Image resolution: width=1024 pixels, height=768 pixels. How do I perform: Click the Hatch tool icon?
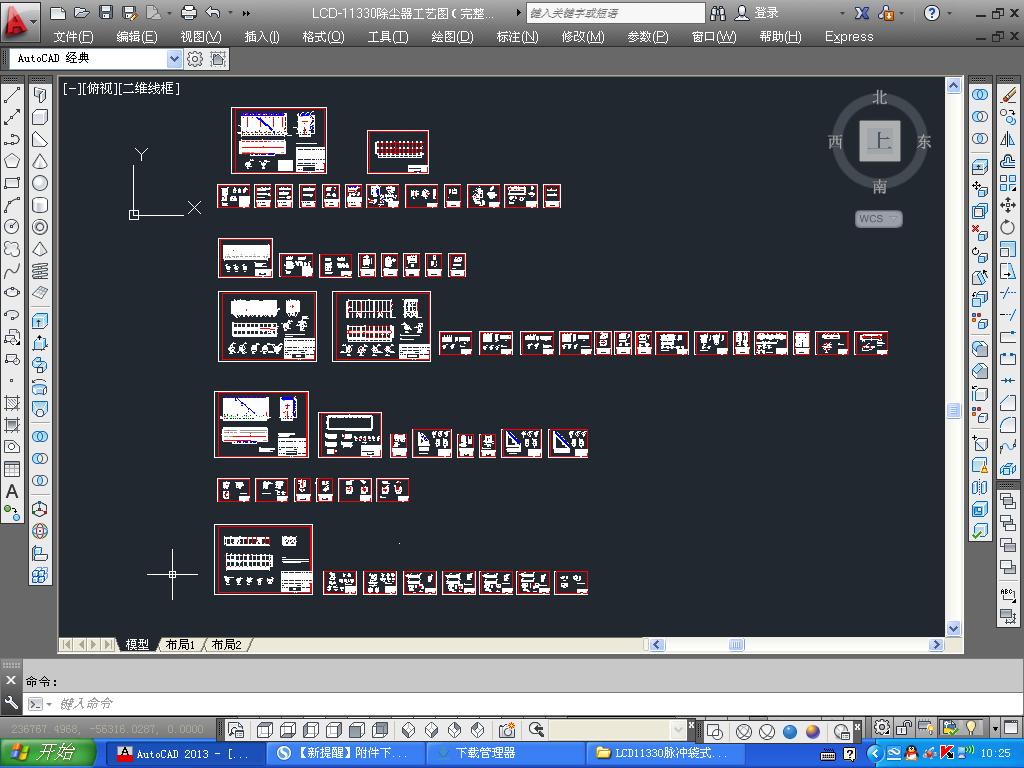click(x=12, y=403)
